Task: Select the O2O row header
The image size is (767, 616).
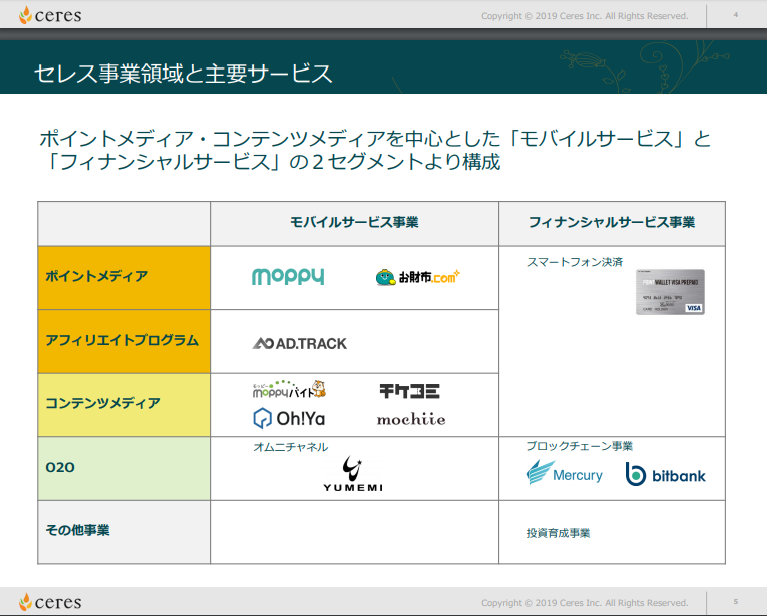Action: click(x=124, y=468)
